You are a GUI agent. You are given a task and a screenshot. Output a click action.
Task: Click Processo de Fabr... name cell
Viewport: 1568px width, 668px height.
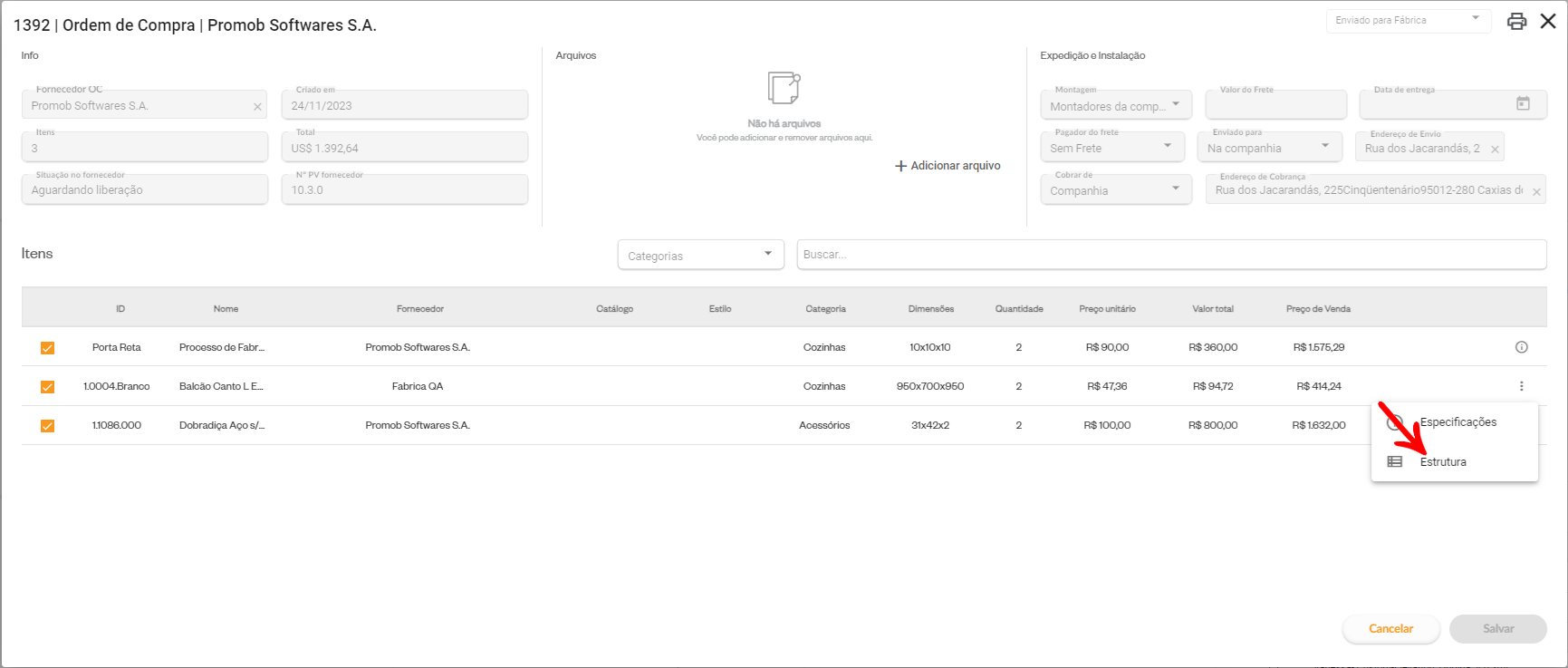[222, 347]
